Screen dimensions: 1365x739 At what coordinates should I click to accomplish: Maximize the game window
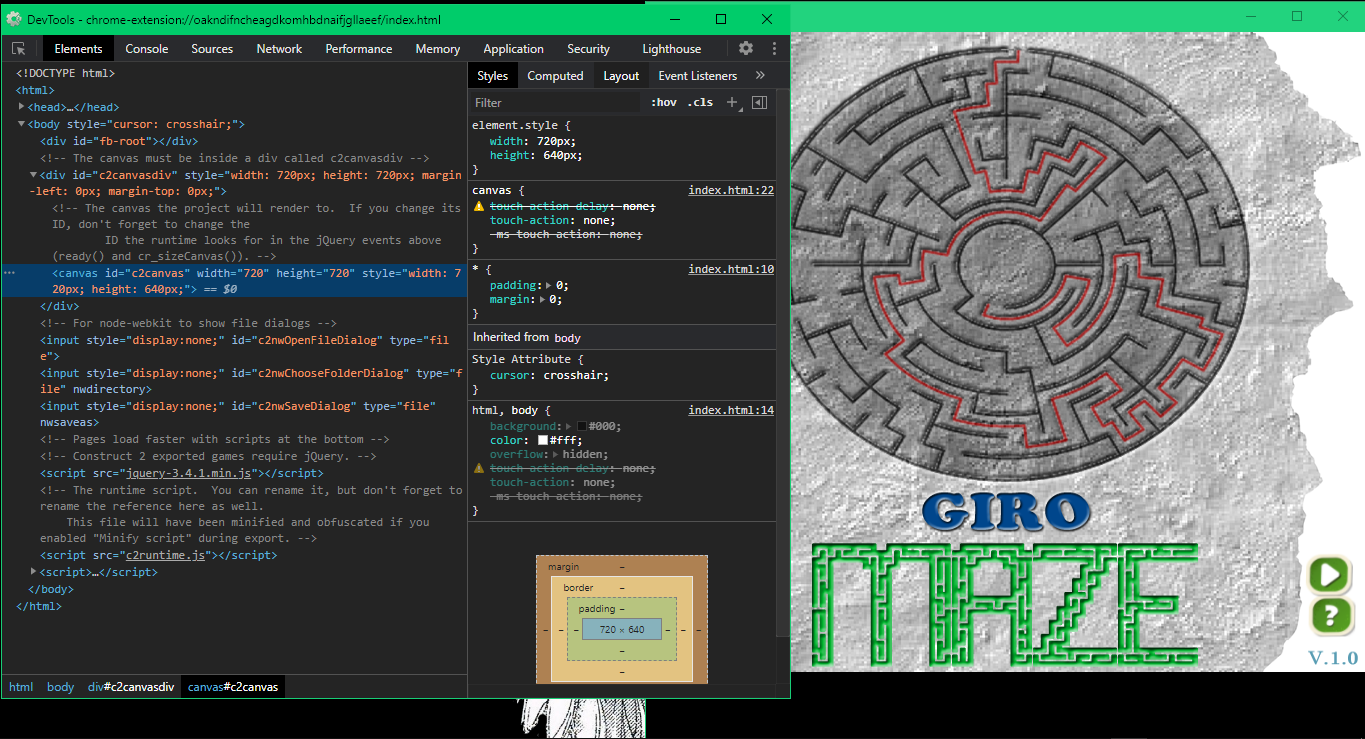coord(1297,16)
